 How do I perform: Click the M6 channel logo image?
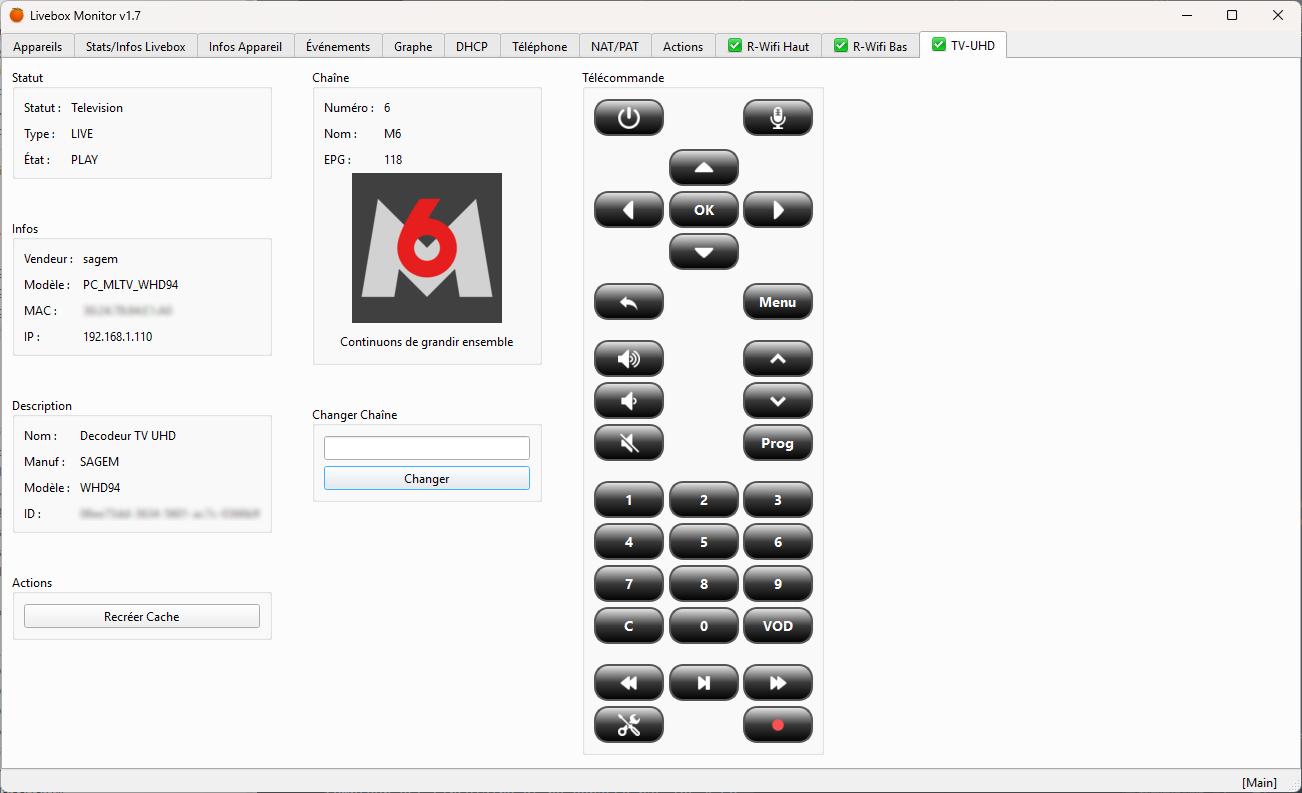427,248
